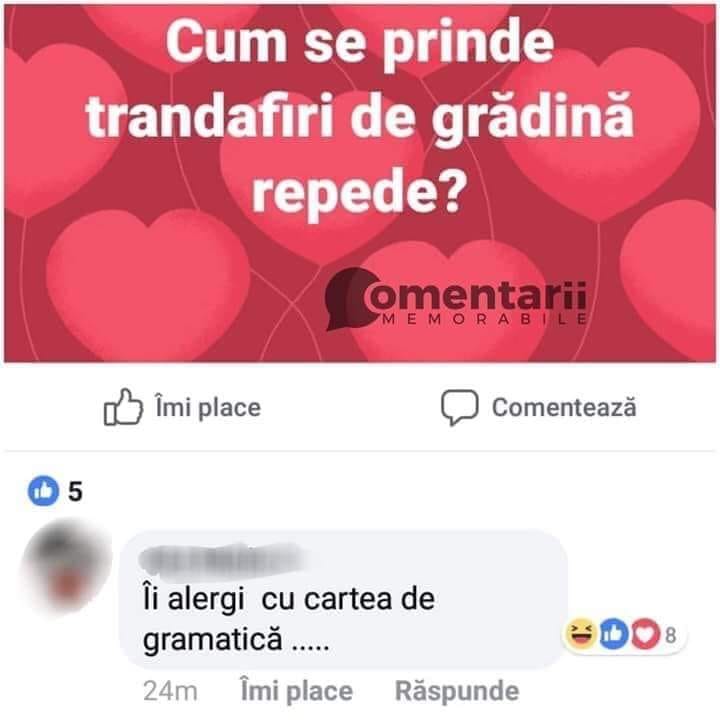This screenshot has height=720, width=720.
Task: Click the 24m timestamp of the comment
Action: click(x=170, y=692)
